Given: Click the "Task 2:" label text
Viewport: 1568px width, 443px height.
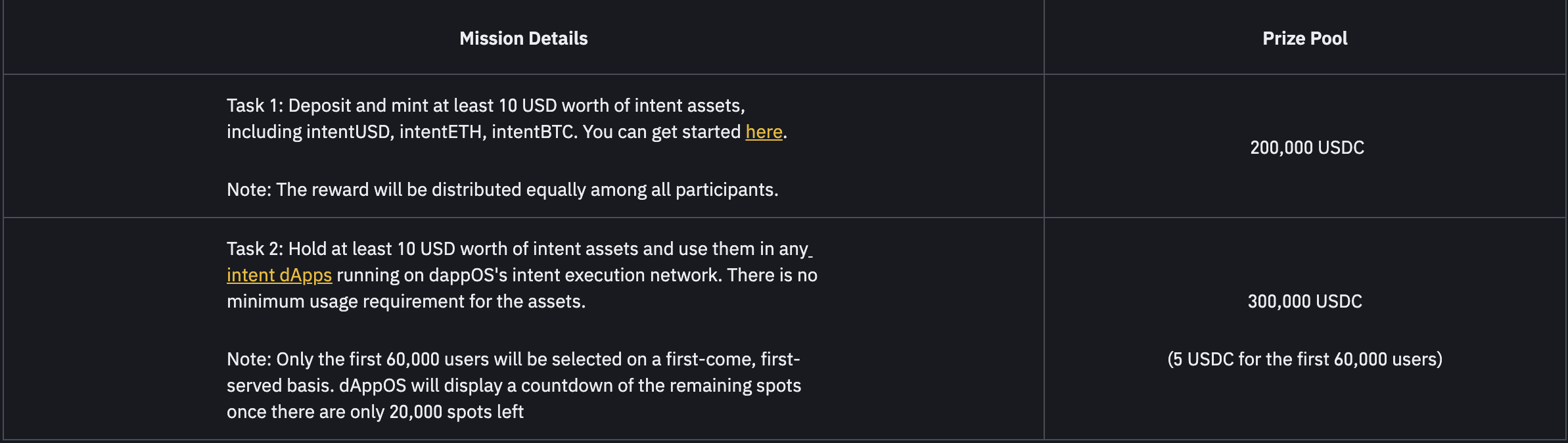Looking at the screenshot, I should click(255, 249).
